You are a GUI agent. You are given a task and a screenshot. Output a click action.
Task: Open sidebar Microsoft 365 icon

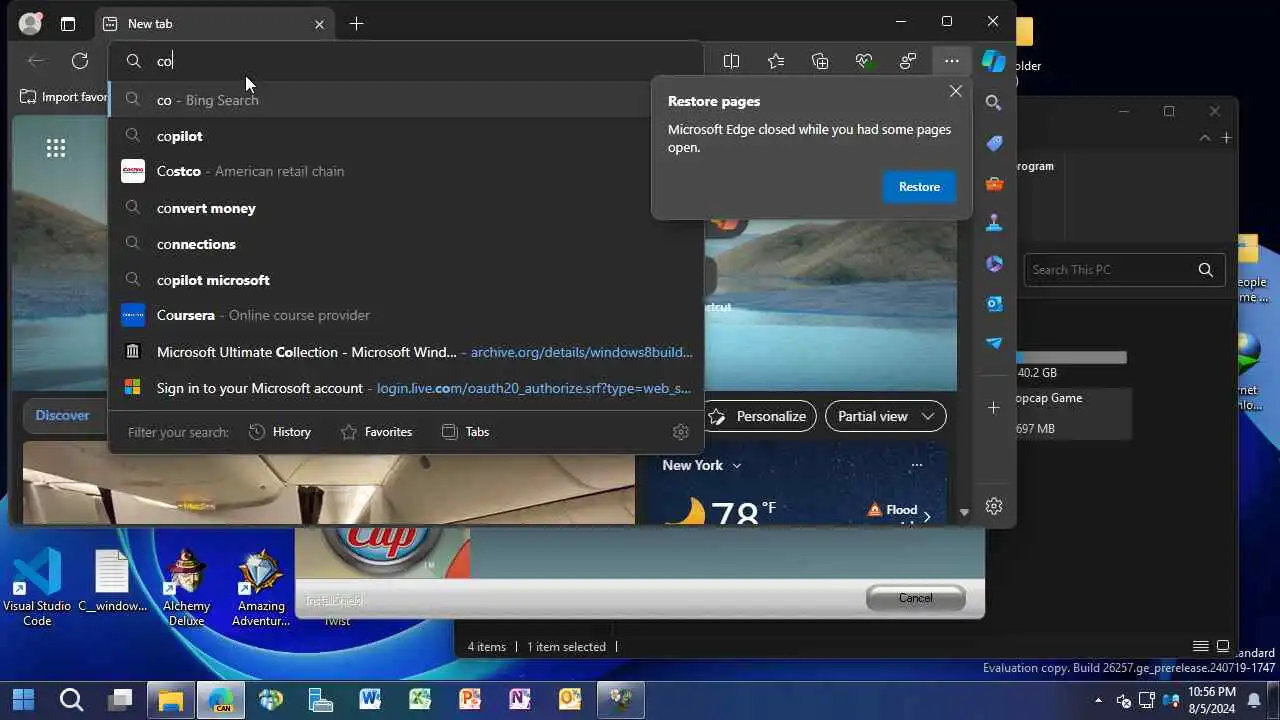993,263
